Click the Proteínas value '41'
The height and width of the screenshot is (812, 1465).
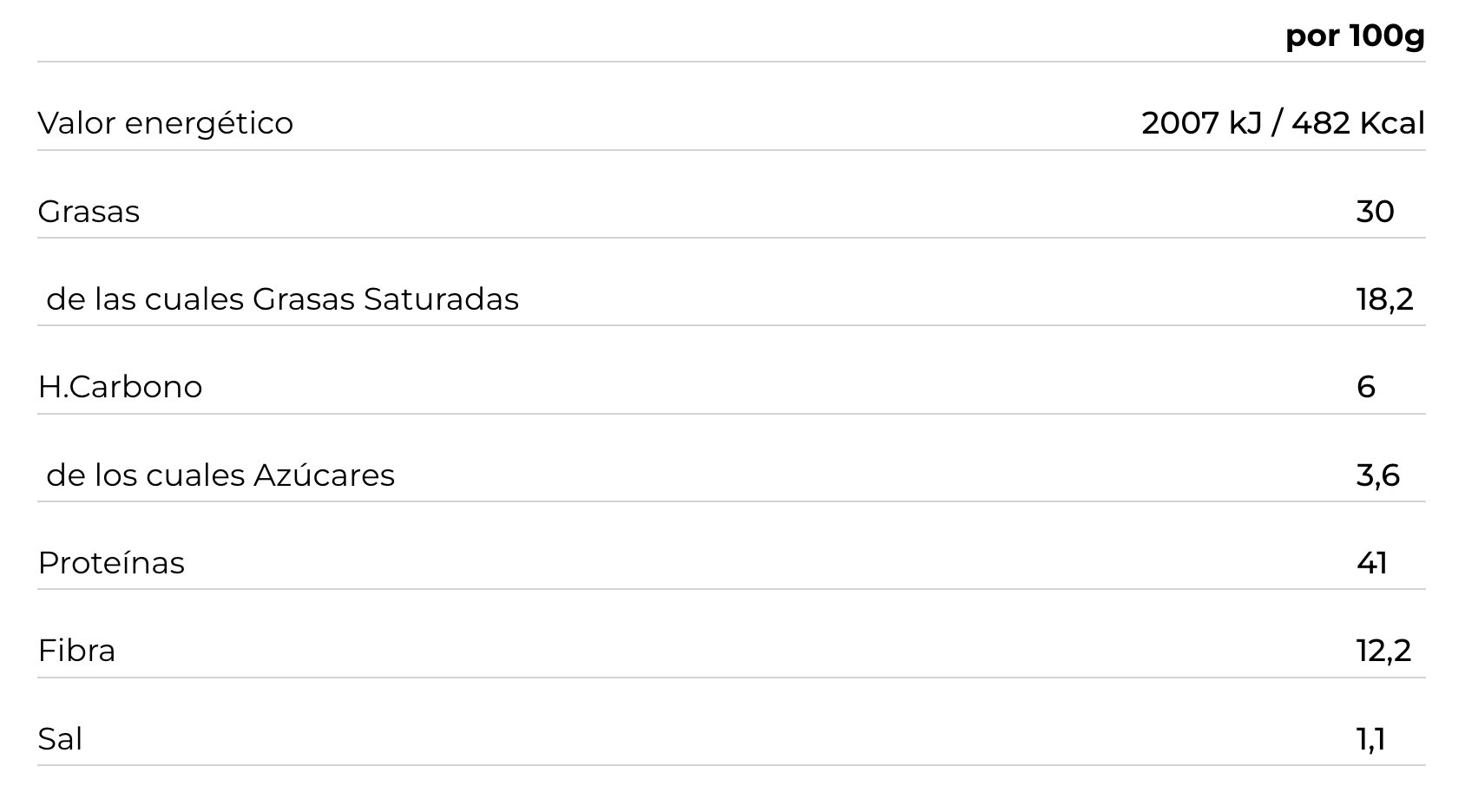point(1372,563)
